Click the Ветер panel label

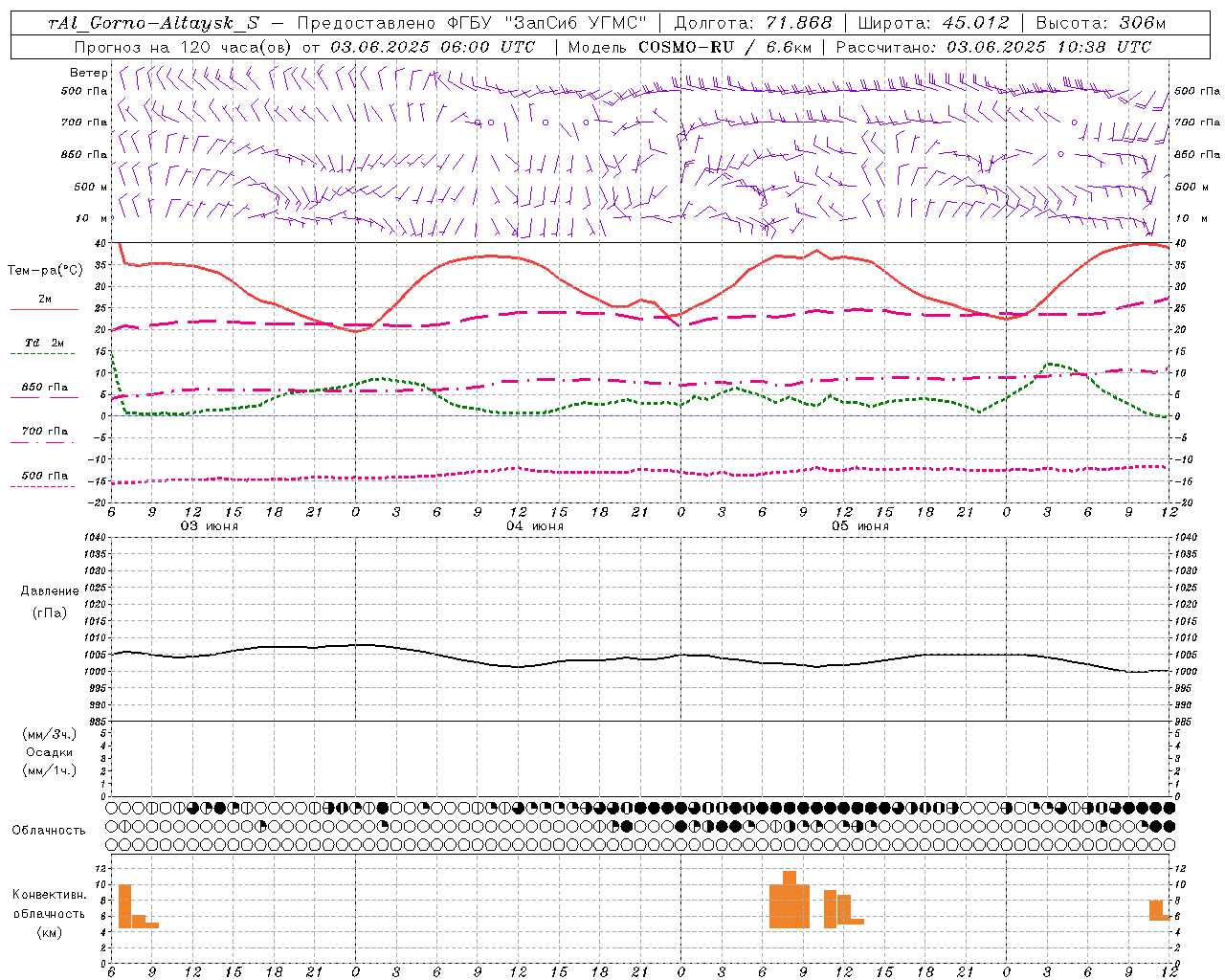pos(89,73)
